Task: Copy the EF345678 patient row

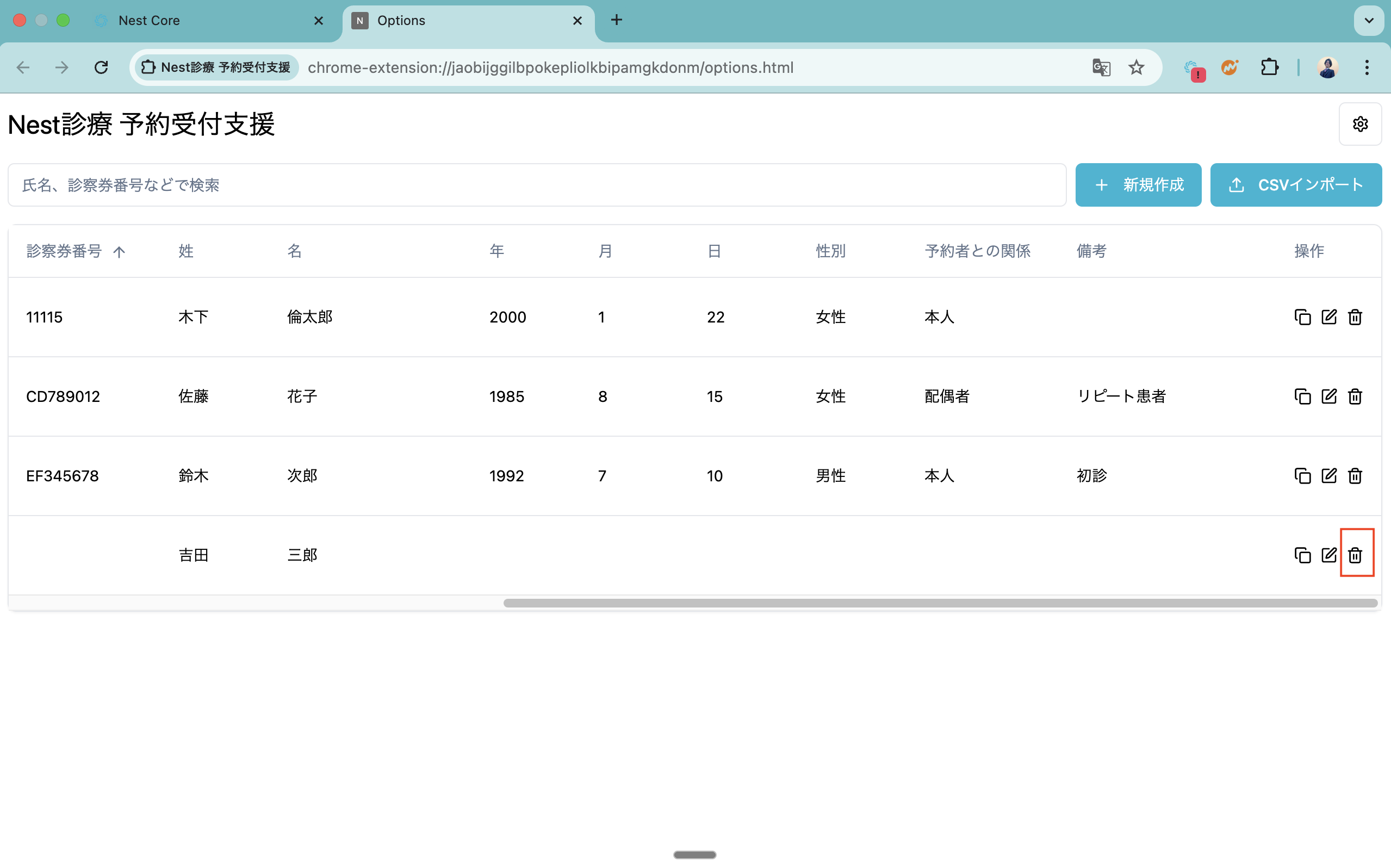Action: click(1302, 476)
